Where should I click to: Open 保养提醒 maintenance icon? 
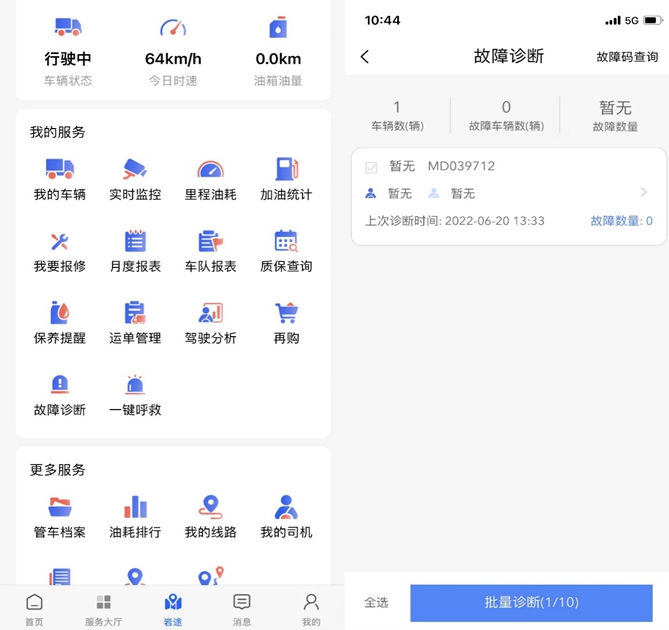(59, 313)
